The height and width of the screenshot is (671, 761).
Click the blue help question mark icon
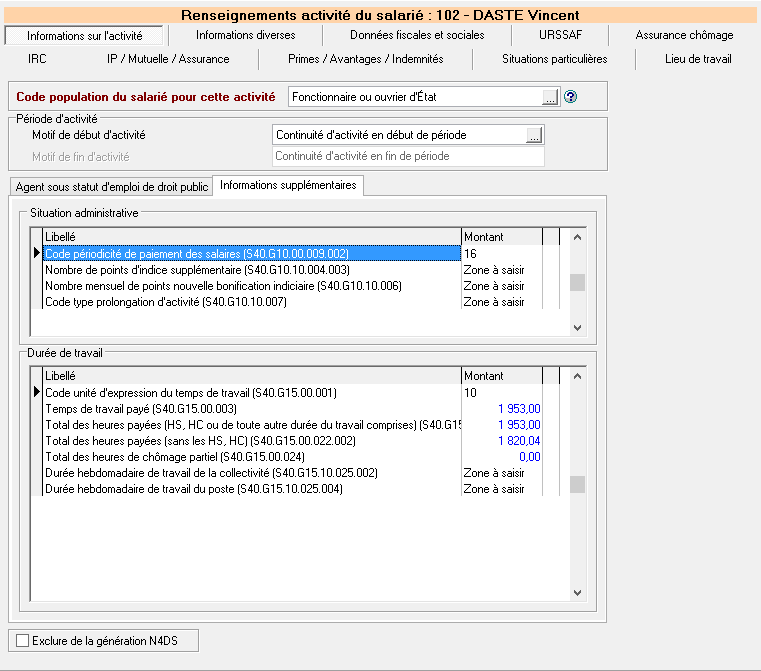pos(571,97)
